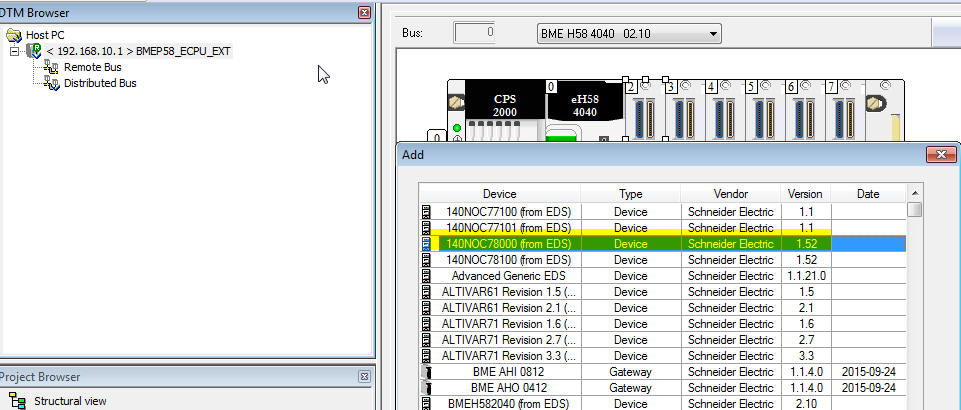Click the BME AHI 0812 gateway icon

tap(427, 371)
